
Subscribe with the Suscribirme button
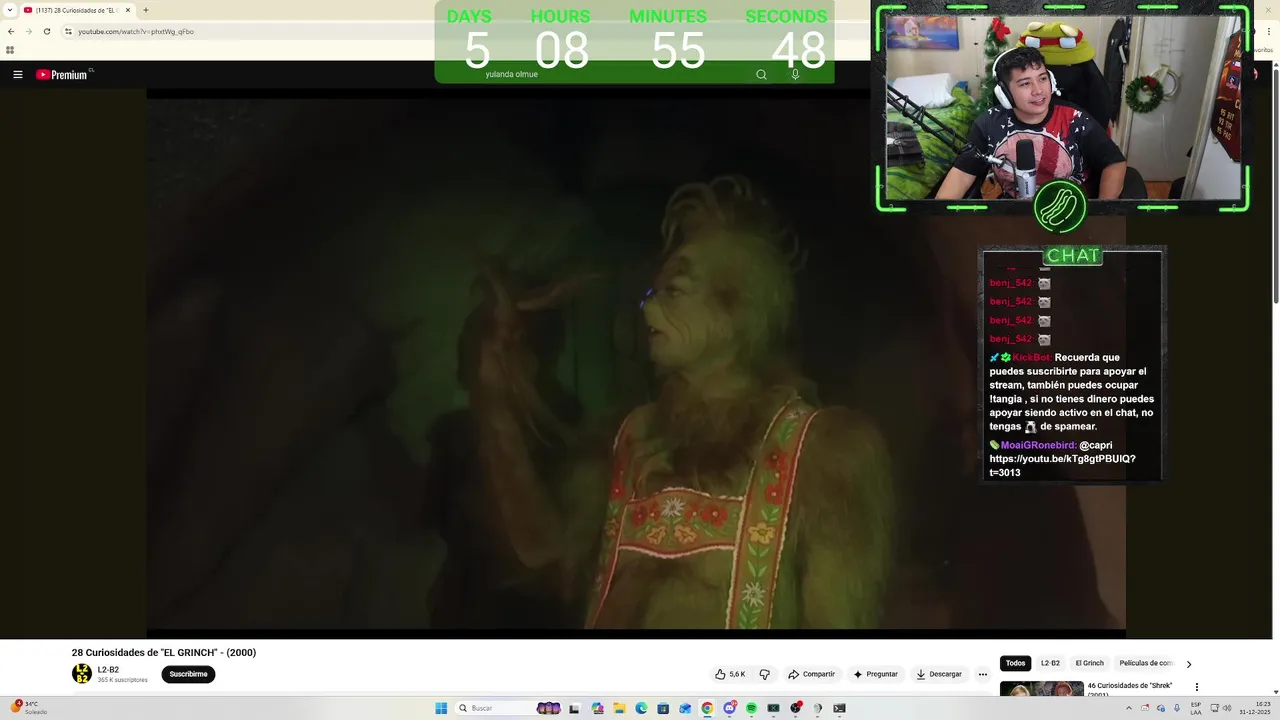[x=188, y=674]
